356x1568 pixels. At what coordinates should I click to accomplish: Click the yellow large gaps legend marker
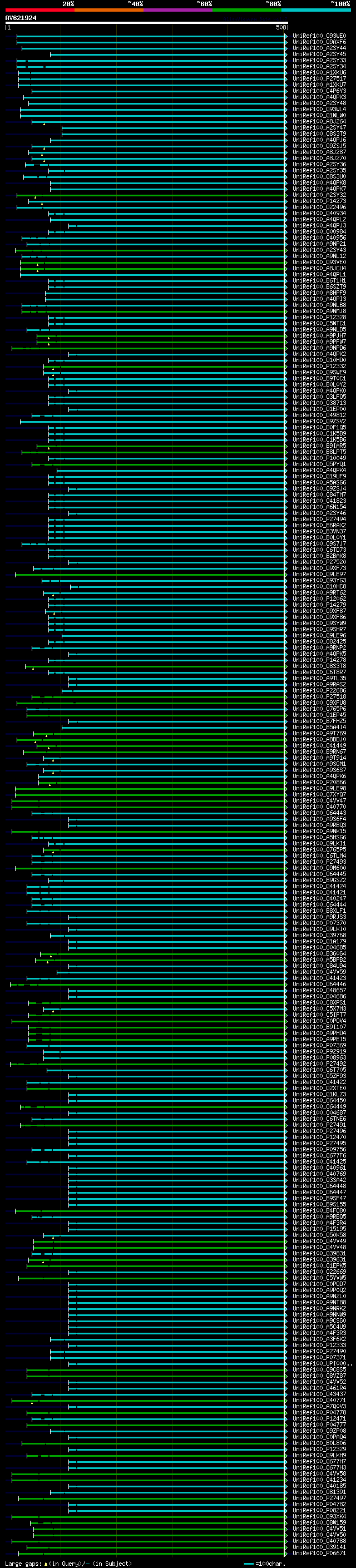pos(46,1563)
